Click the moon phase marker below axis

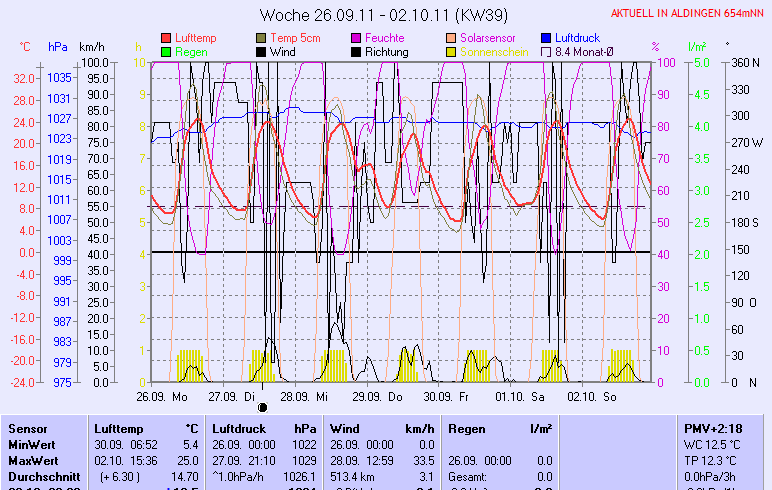pyautogui.click(x=263, y=407)
